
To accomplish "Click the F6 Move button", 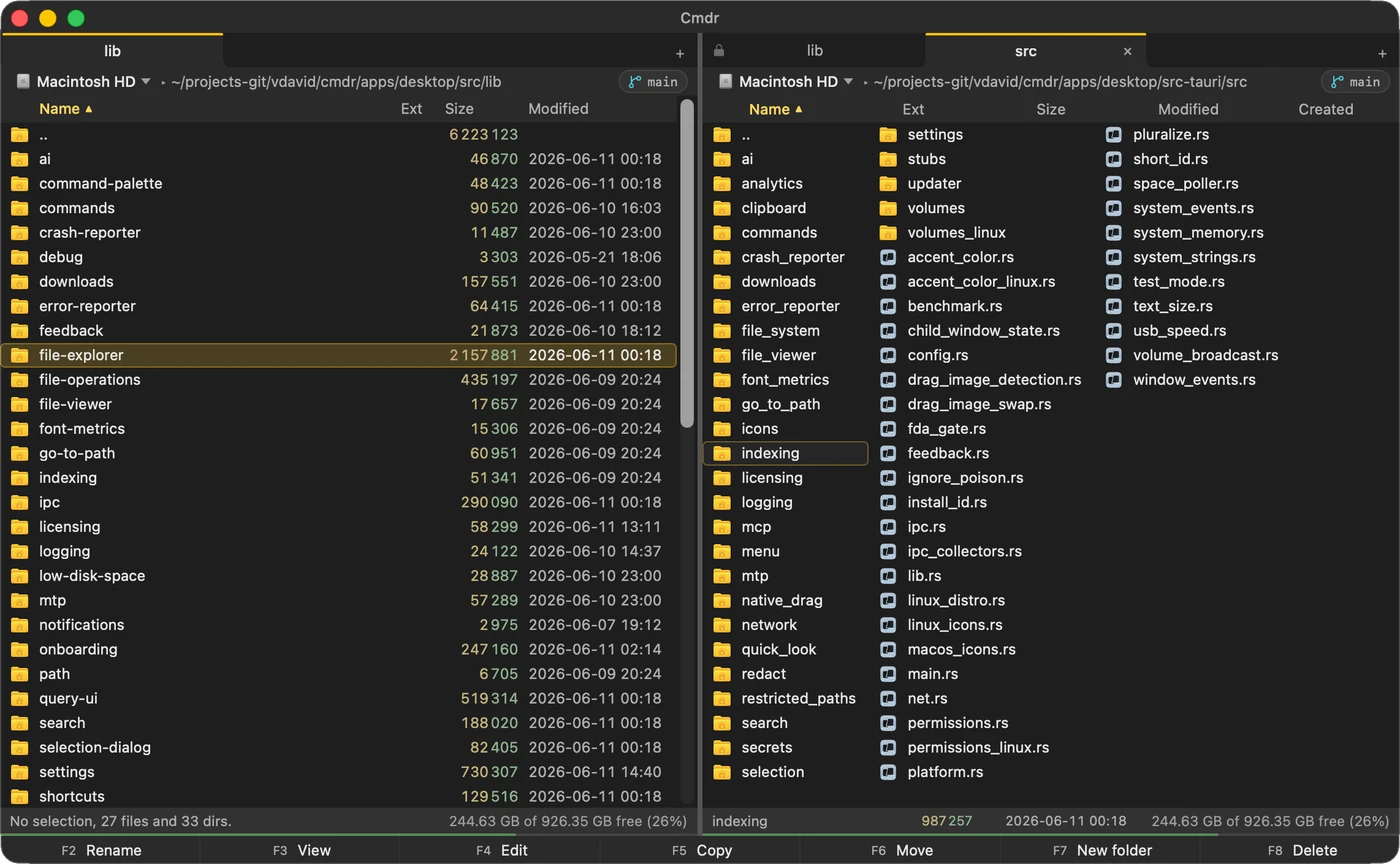I will [x=901, y=850].
